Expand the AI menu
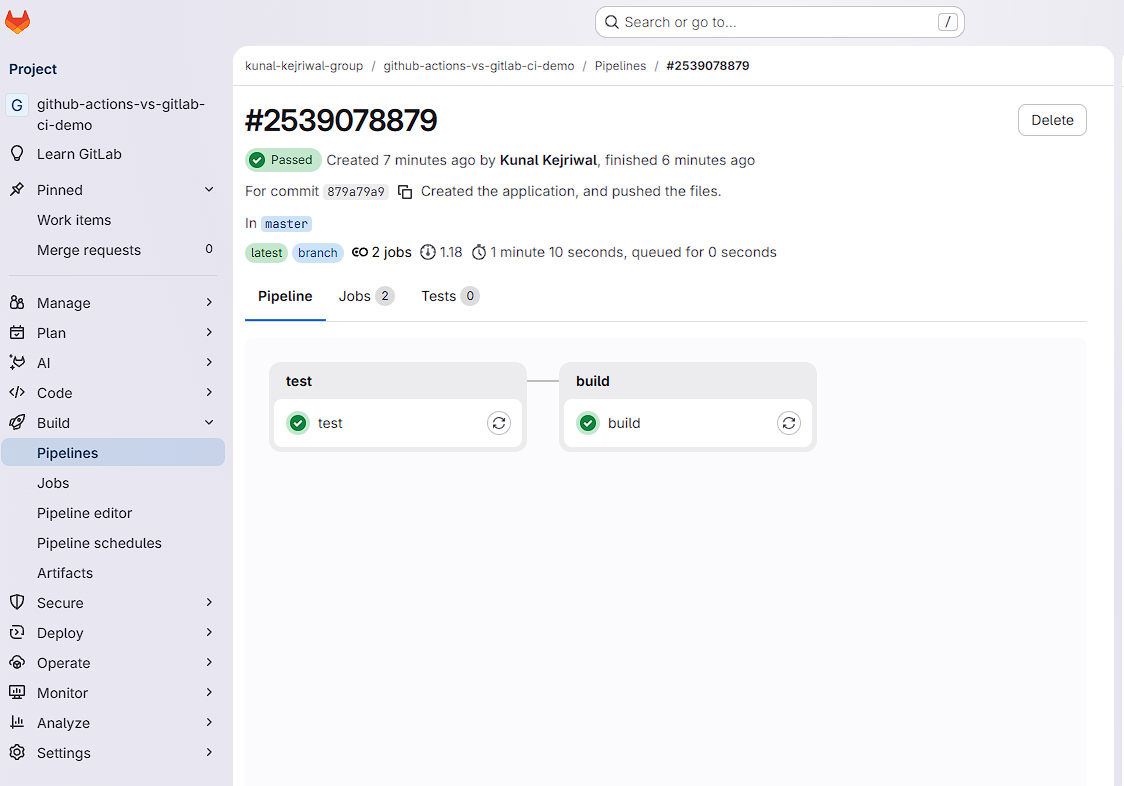Viewport: 1124px width, 786px height. coord(209,362)
